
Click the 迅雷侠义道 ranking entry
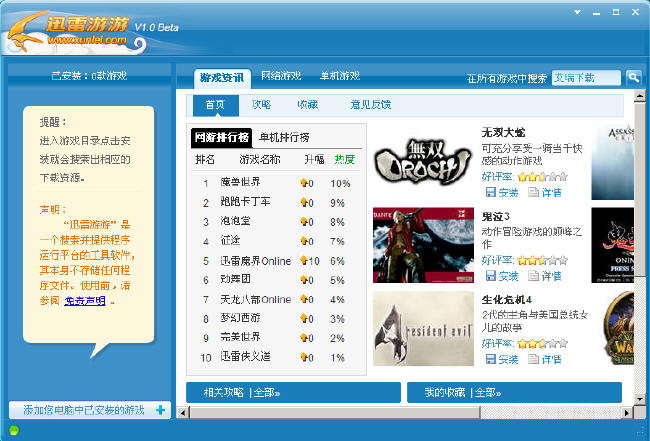coord(245,356)
